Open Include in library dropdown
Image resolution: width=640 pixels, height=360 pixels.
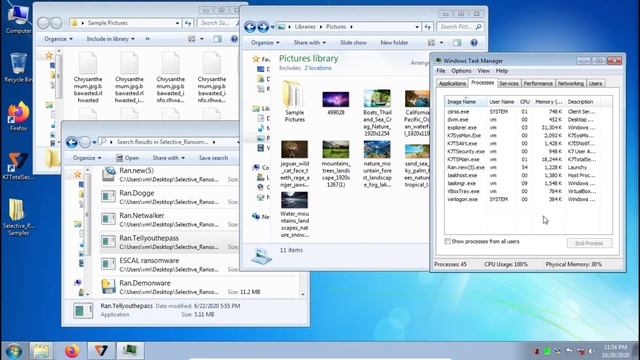(x=110, y=39)
